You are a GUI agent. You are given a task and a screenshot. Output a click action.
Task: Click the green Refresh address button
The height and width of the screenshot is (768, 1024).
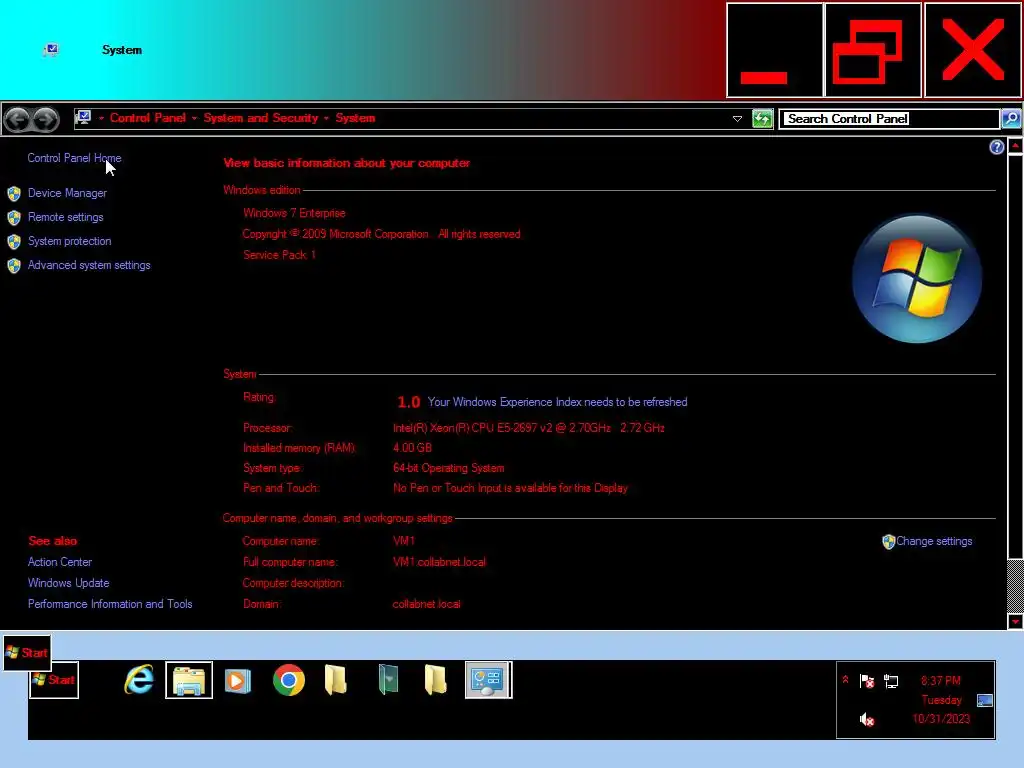762,119
